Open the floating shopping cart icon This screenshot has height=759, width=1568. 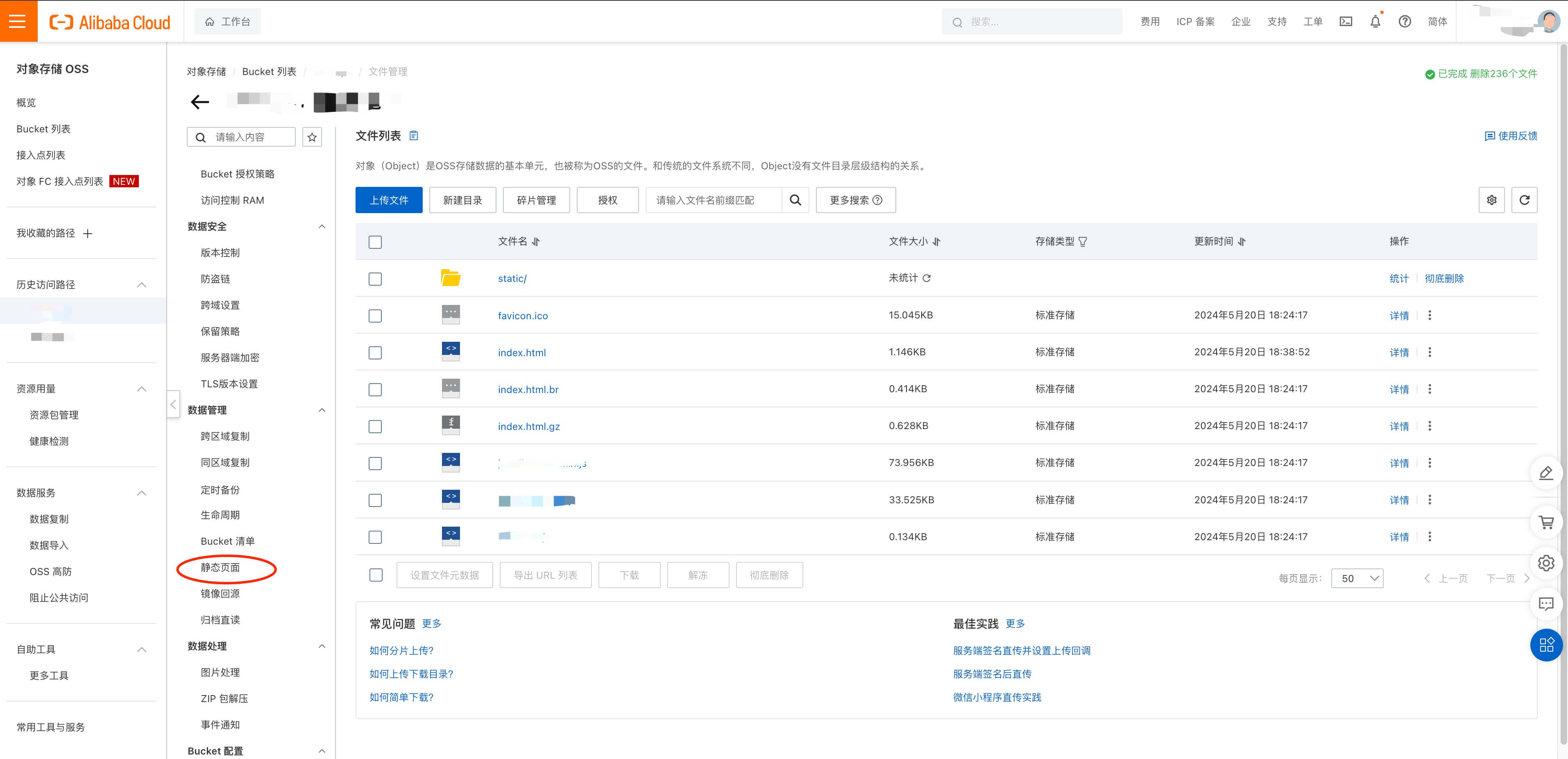tap(1546, 522)
